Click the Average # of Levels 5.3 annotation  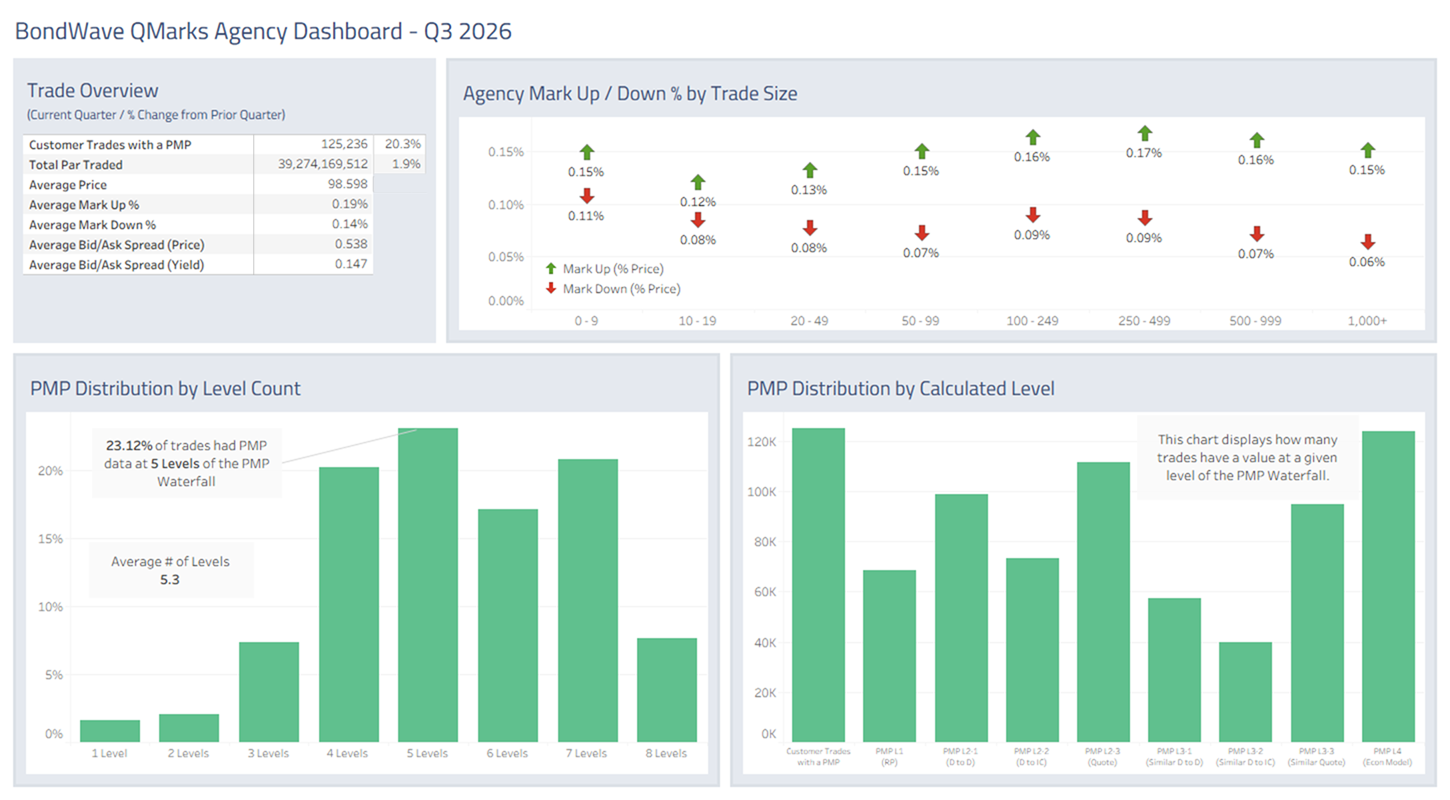tap(170, 570)
